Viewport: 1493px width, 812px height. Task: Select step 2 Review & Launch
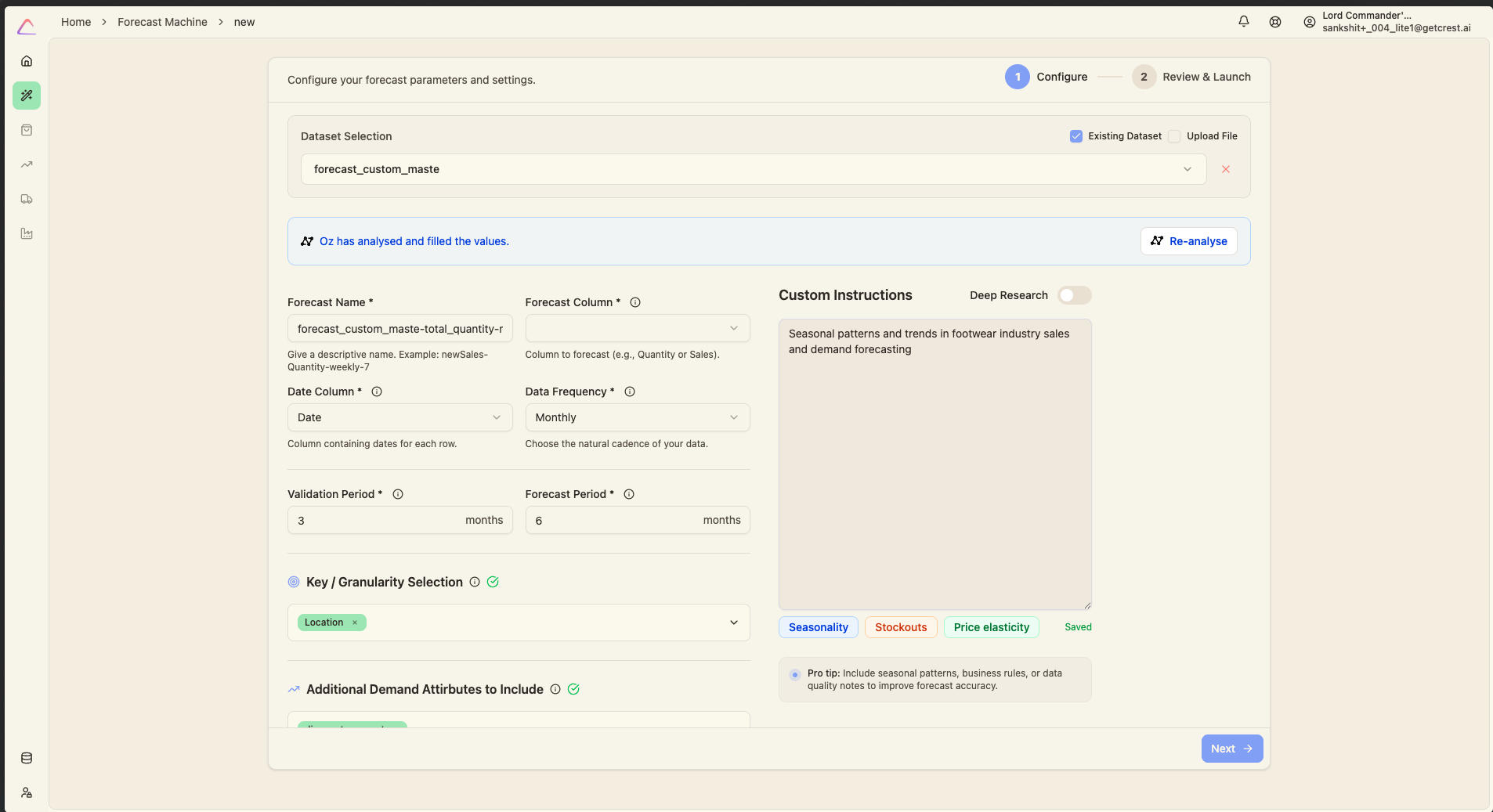click(1191, 77)
